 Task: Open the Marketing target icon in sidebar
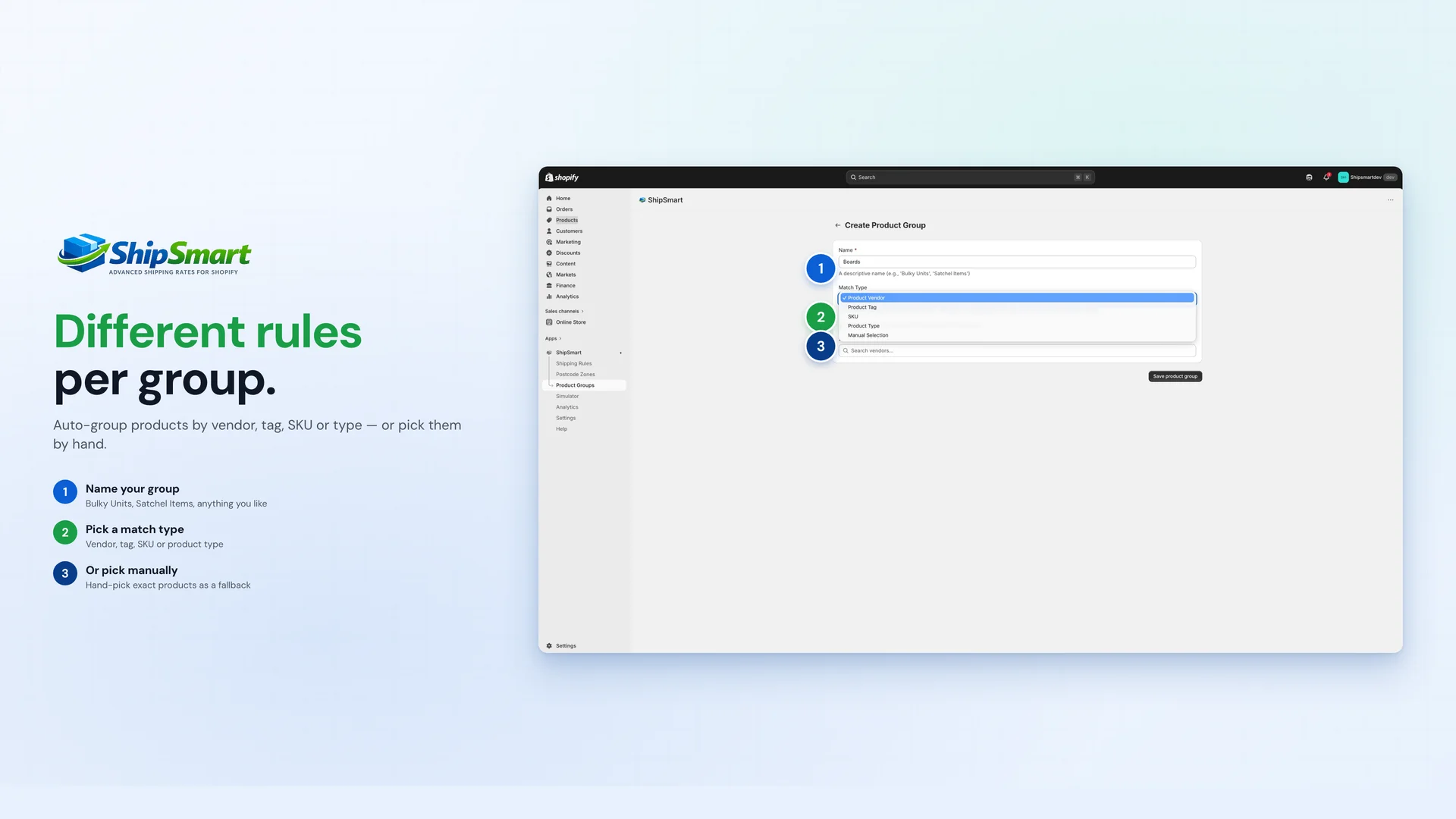[549, 242]
